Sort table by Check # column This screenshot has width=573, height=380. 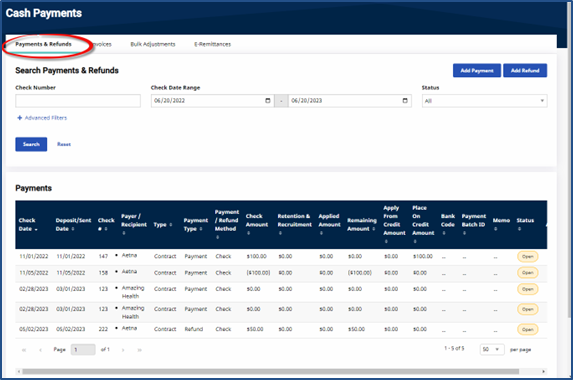pos(106,224)
